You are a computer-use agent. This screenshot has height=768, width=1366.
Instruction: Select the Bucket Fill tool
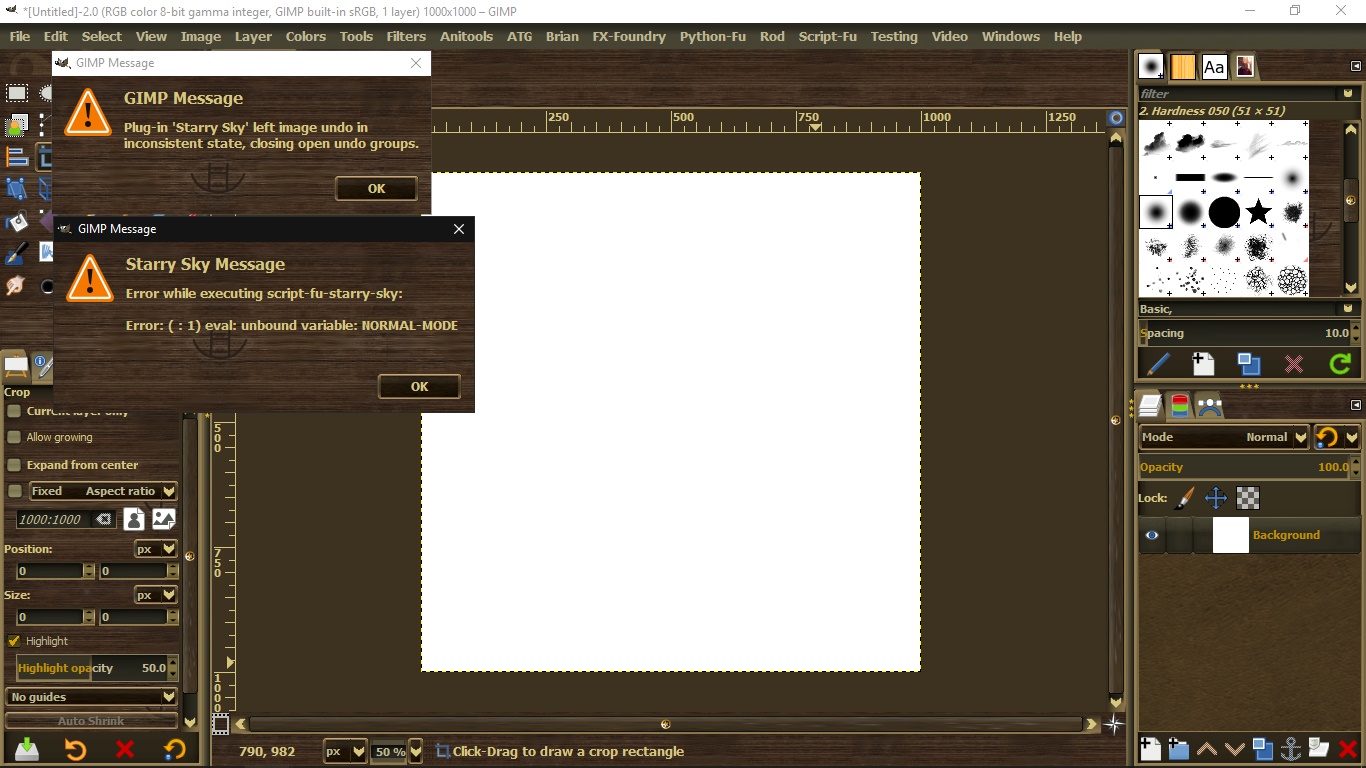pos(17,221)
